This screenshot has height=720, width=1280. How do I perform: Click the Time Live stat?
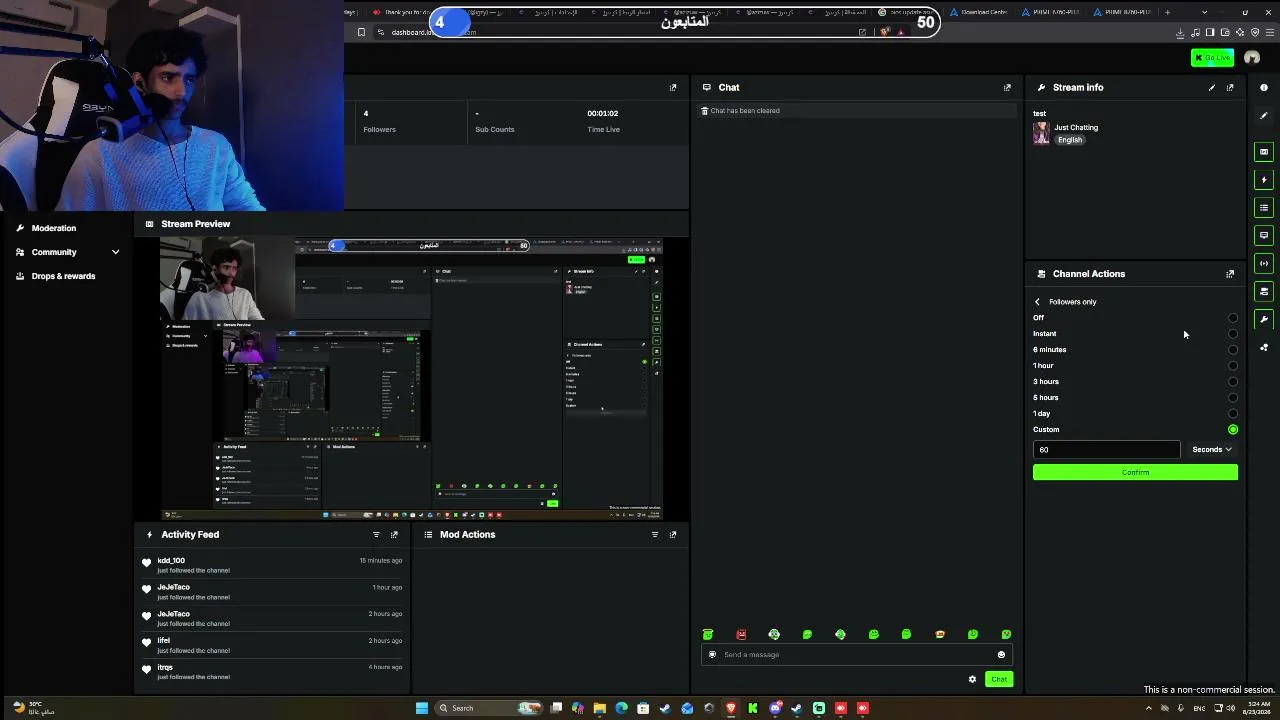(603, 121)
